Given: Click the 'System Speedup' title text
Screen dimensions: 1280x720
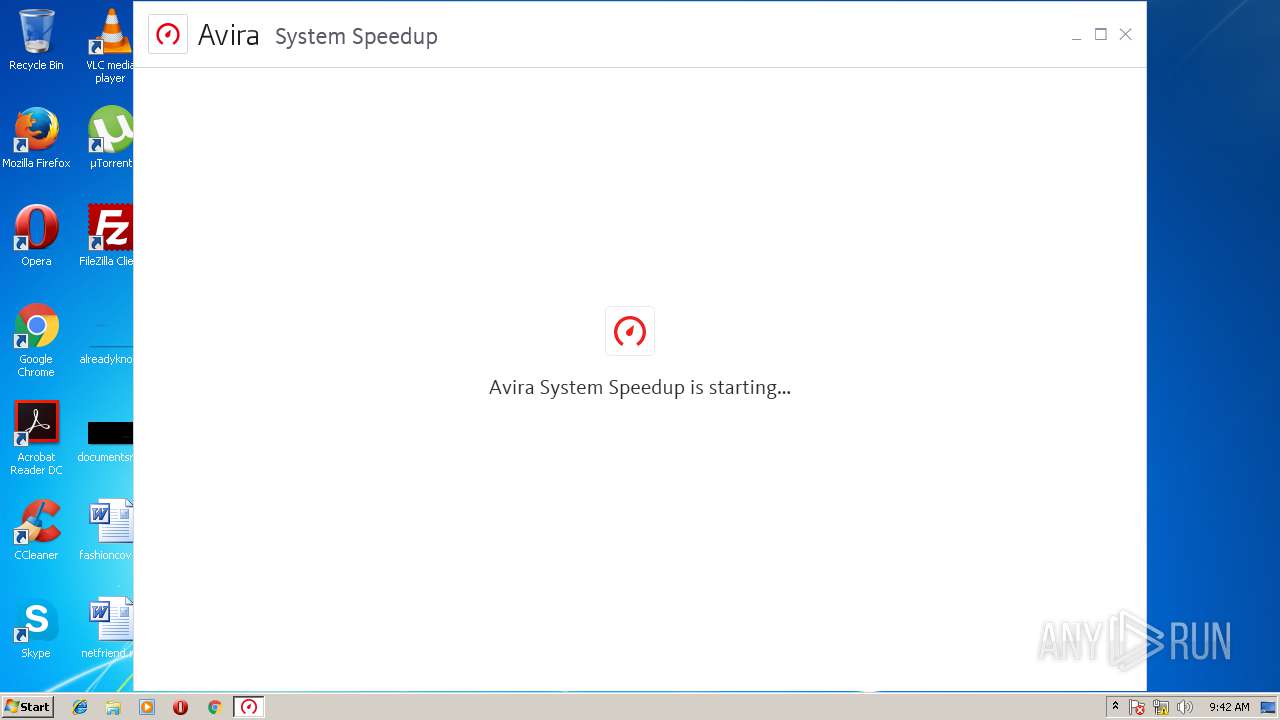Looking at the screenshot, I should pos(356,36).
